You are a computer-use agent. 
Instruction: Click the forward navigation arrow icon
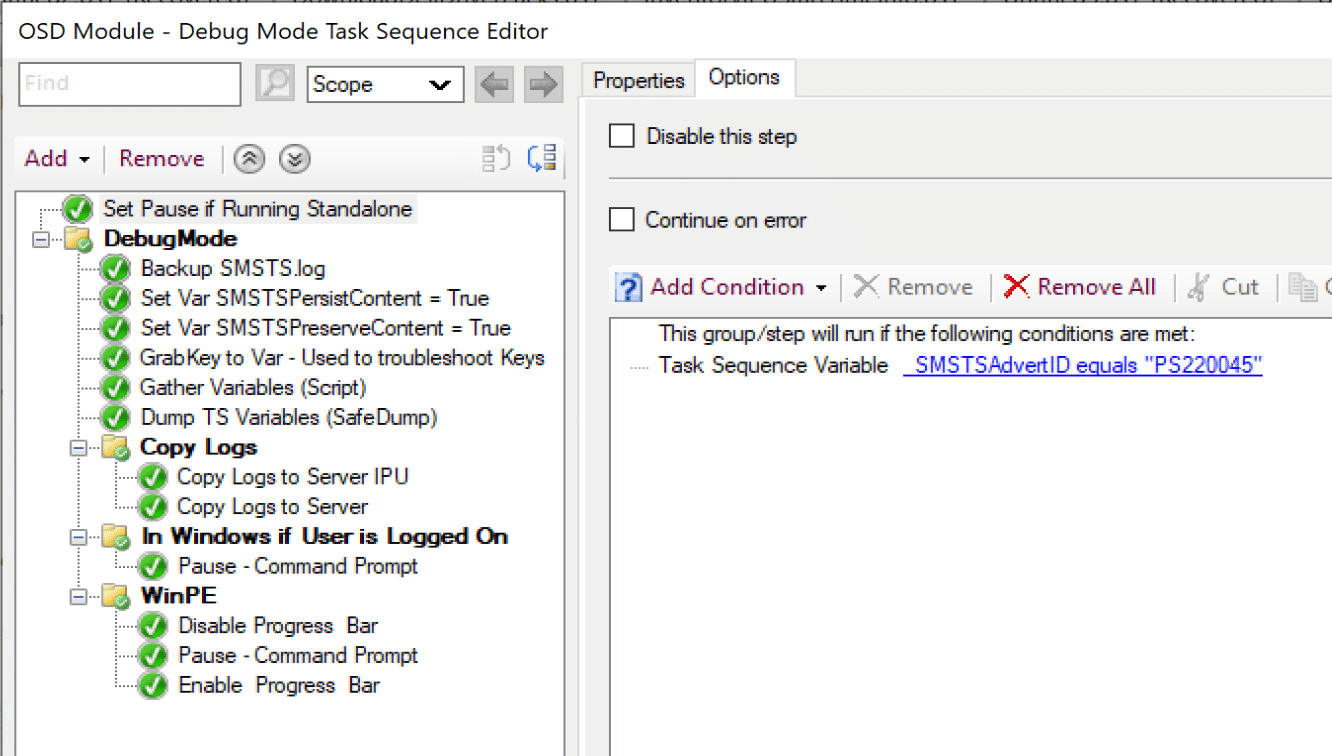tap(542, 84)
